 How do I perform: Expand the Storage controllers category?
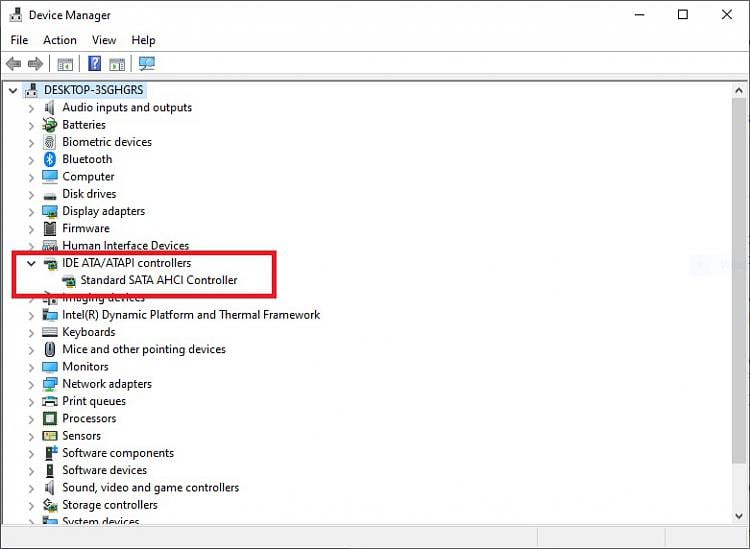click(x=31, y=505)
